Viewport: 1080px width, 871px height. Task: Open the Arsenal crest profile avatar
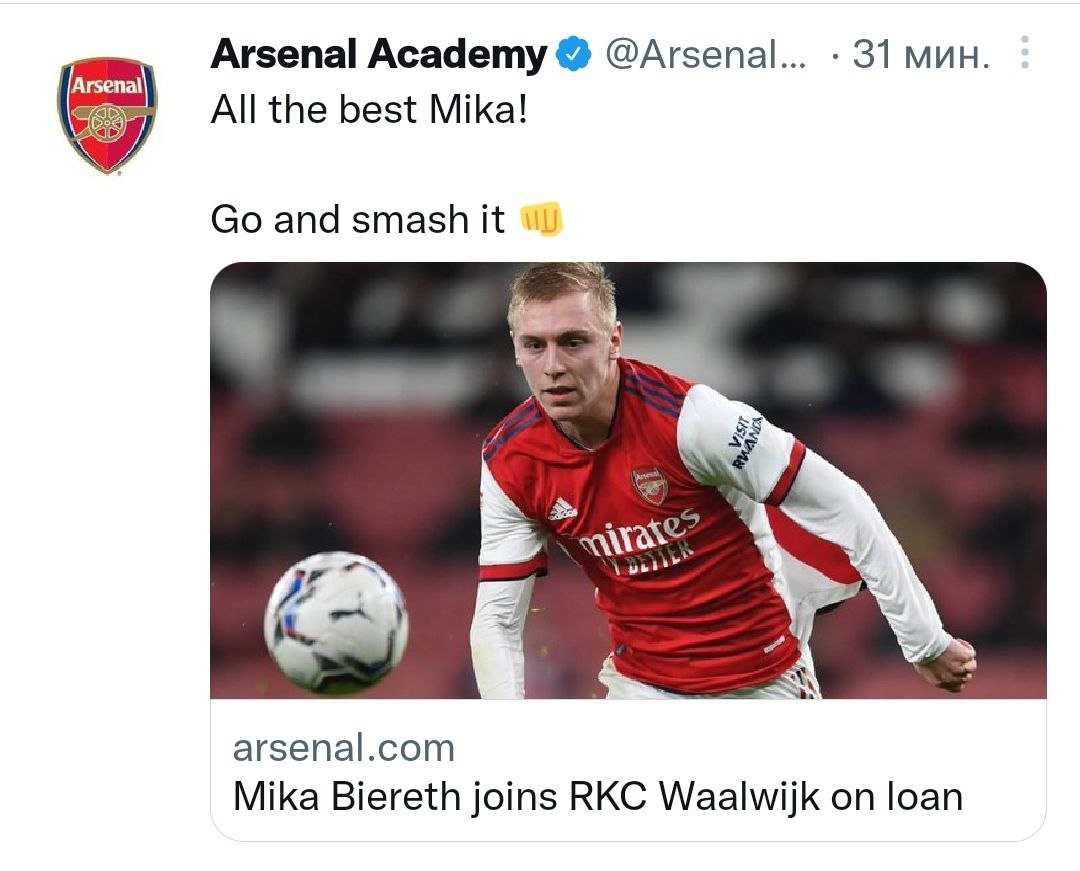click(106, 115)
